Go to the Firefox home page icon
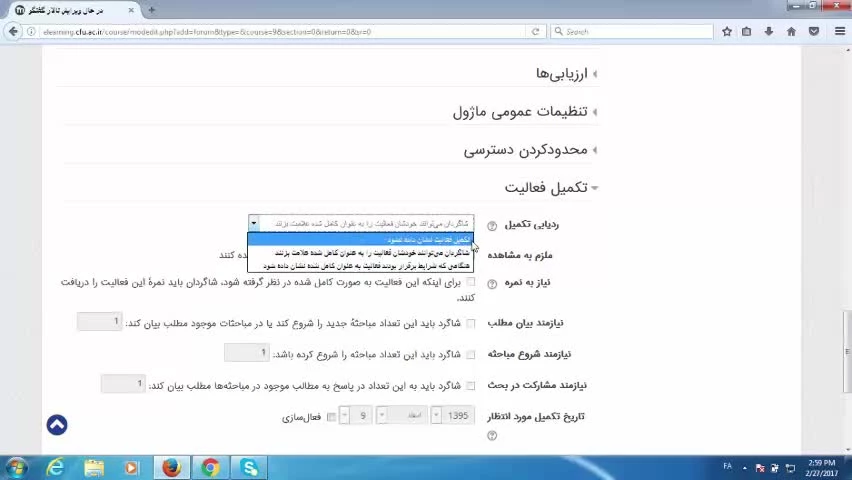The width and height of the screenshot is (852, 480). (x=791, y=32)
